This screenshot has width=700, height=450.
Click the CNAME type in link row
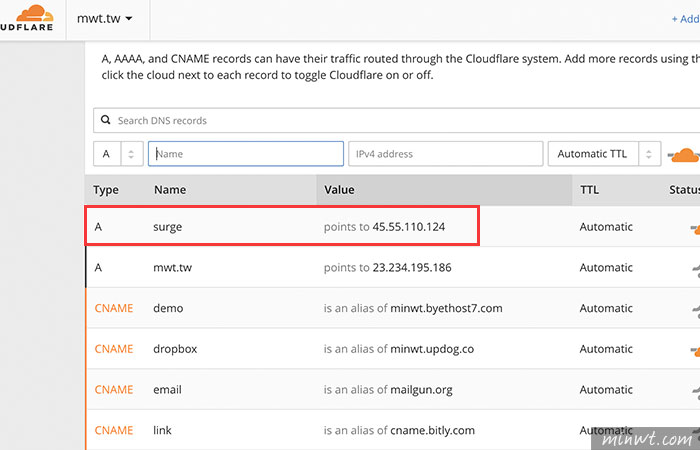[x=114, y=430]
